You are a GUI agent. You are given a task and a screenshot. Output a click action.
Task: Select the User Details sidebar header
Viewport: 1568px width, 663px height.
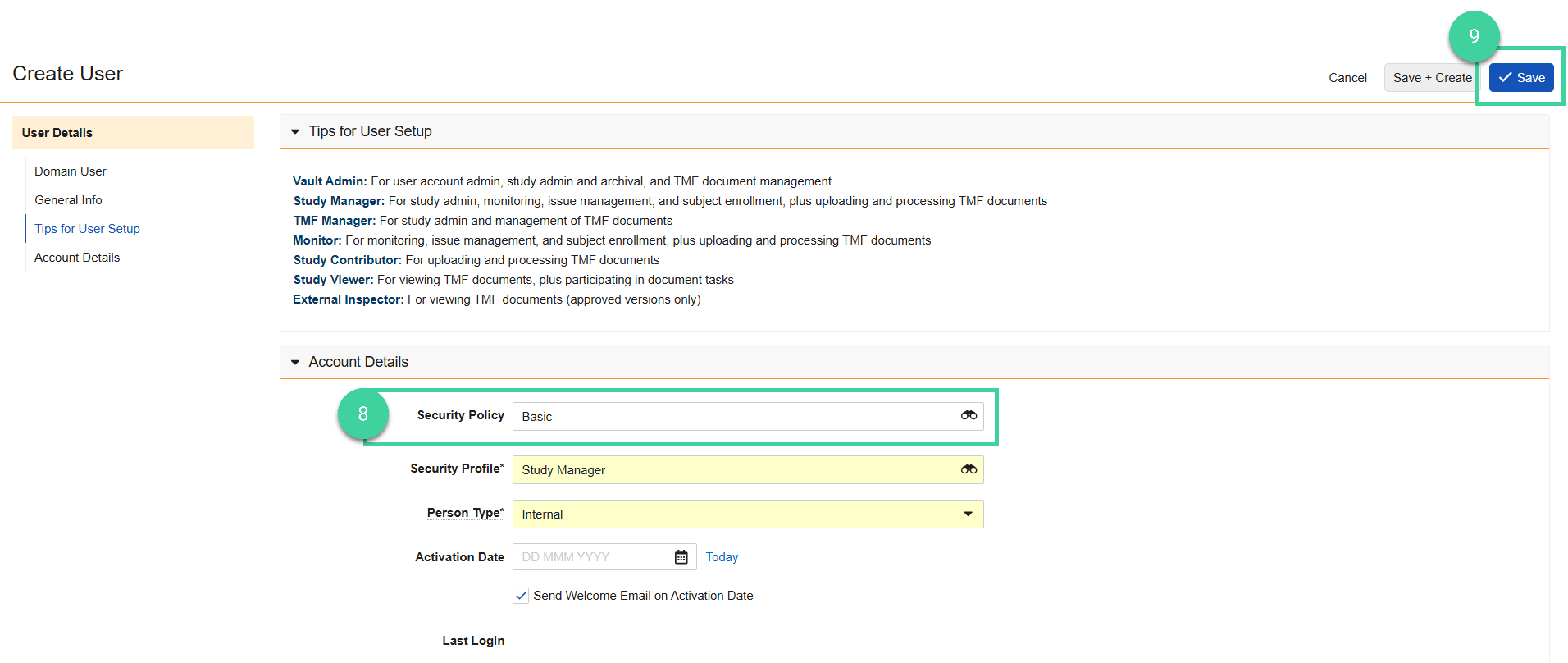point(133,132)
